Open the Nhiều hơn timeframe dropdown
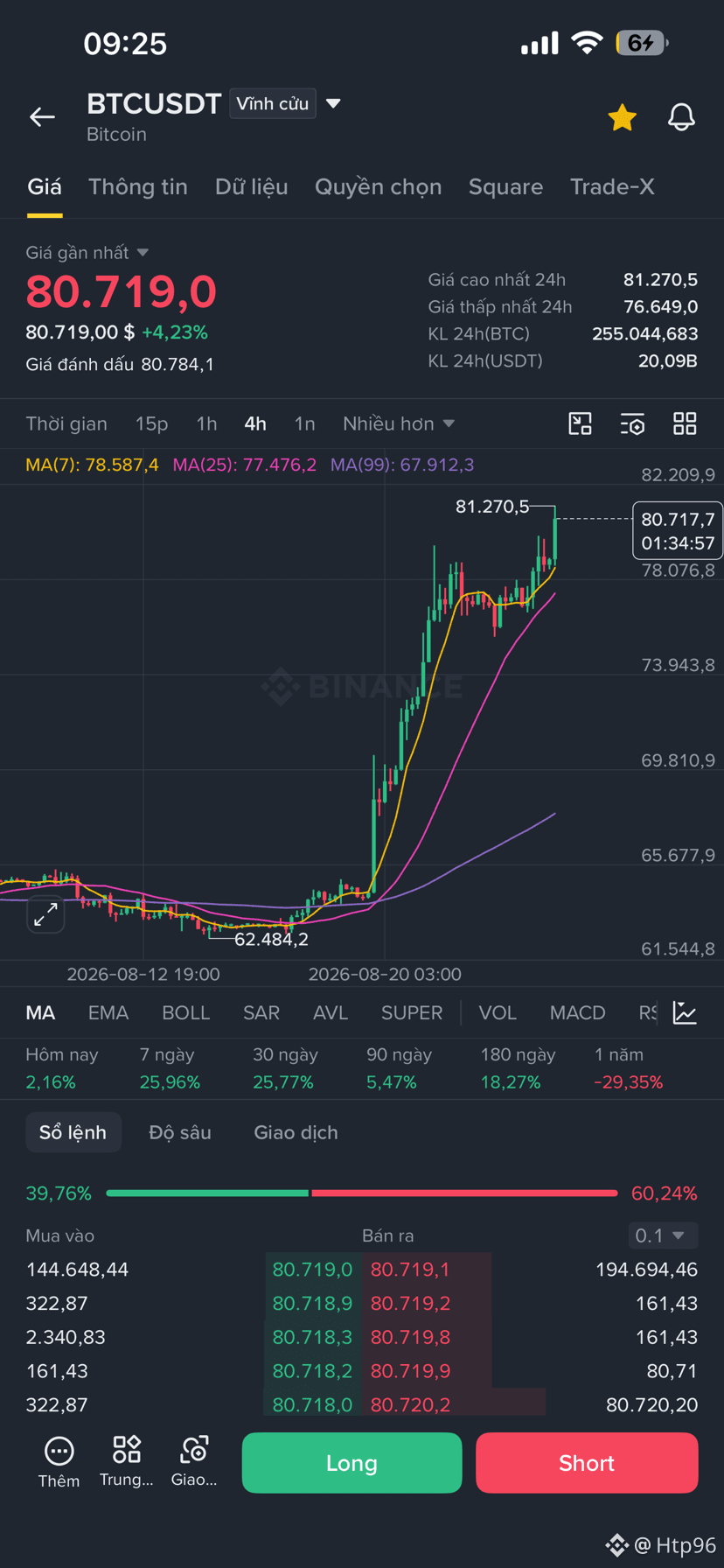 point(399,423)
